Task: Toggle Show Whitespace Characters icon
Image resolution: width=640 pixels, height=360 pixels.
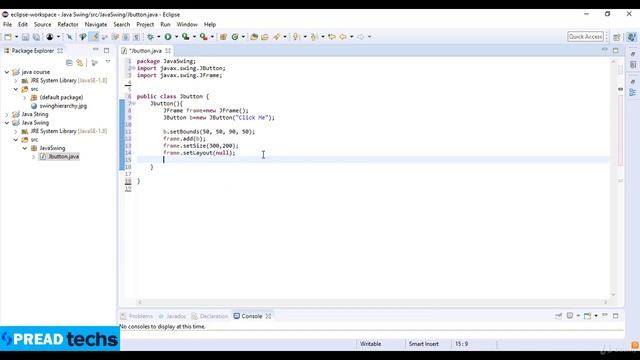Action: pyautogui.click(x=136, y=37)
